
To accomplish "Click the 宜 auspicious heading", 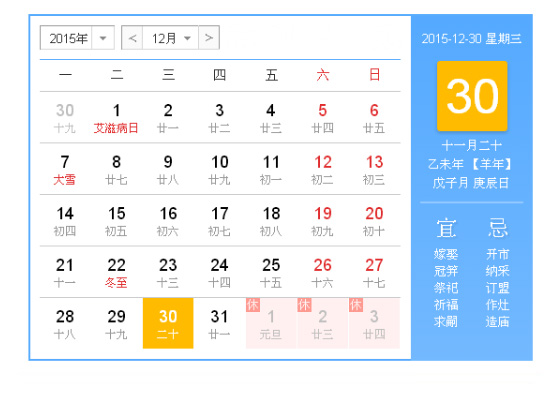I will coord(446,228).
